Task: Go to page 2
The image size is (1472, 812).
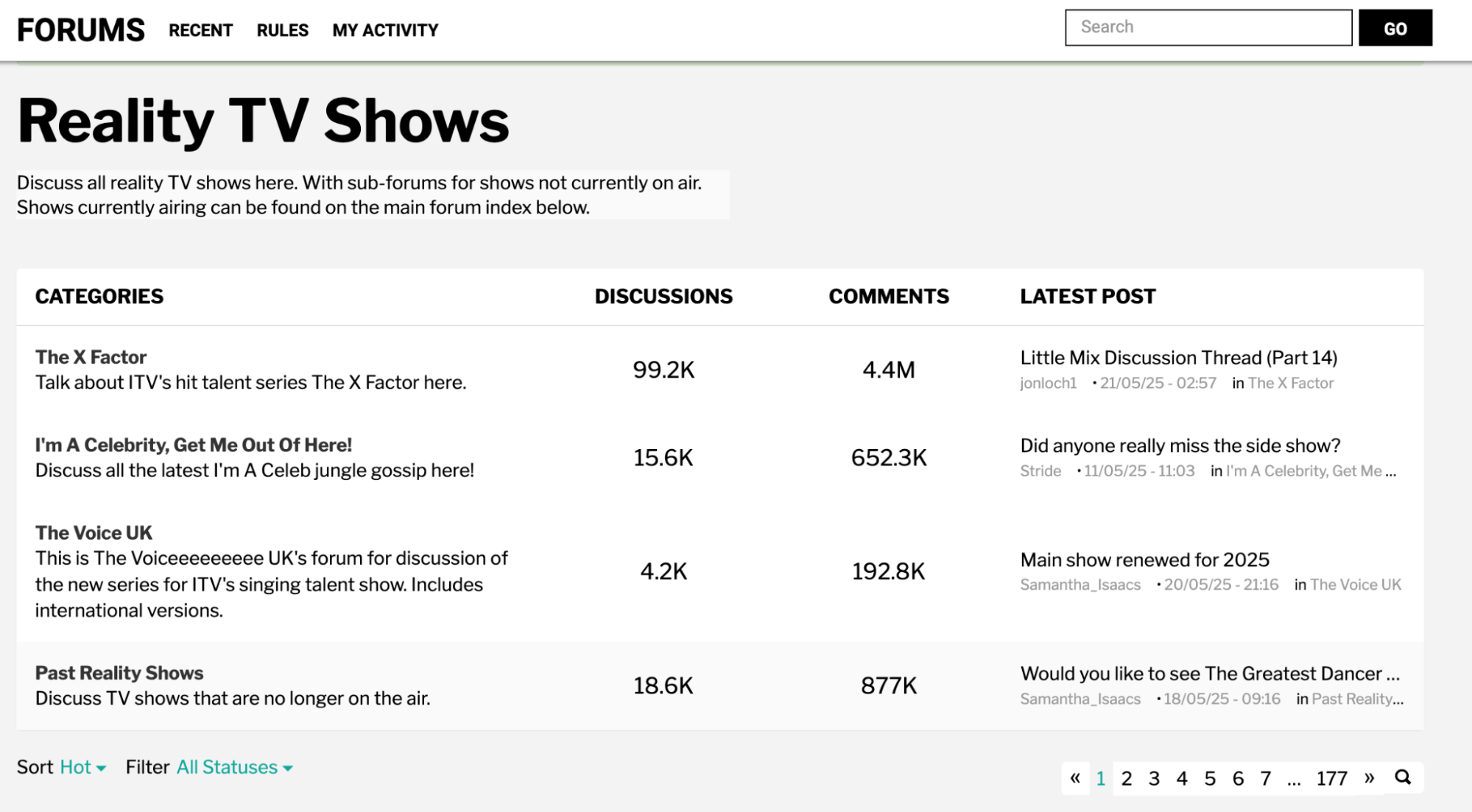Action: point(1127,778)
